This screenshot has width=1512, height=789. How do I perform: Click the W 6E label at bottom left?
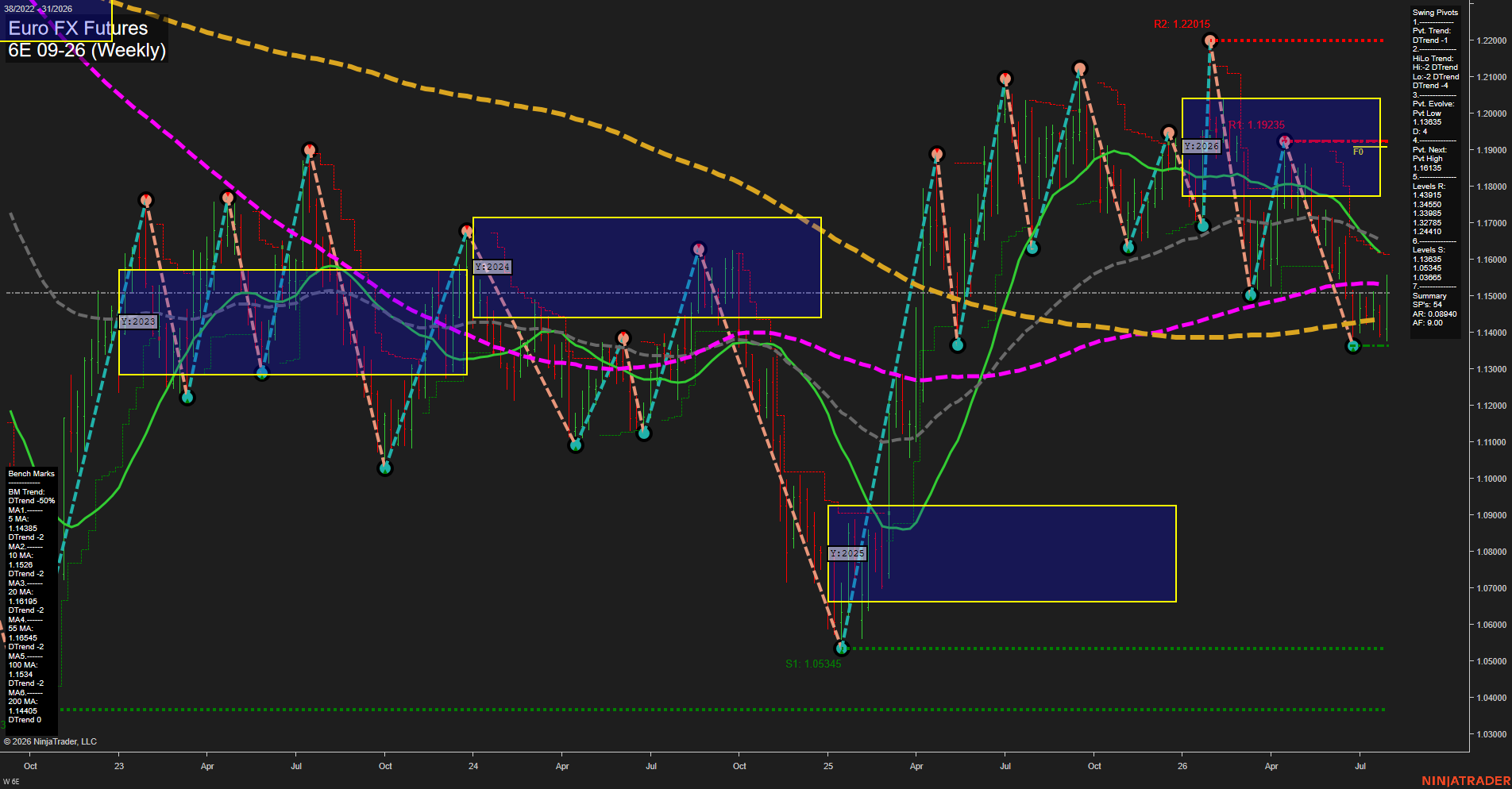[11, 782]
